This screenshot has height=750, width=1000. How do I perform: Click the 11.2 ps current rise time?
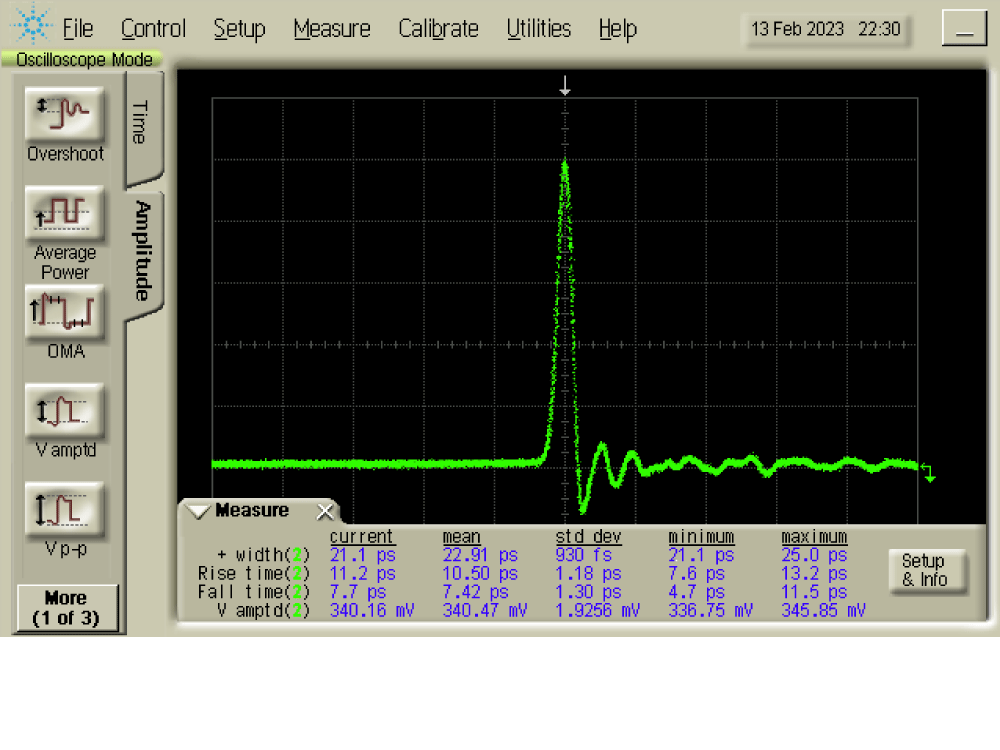pyautogui.click(x=363, y=573)
